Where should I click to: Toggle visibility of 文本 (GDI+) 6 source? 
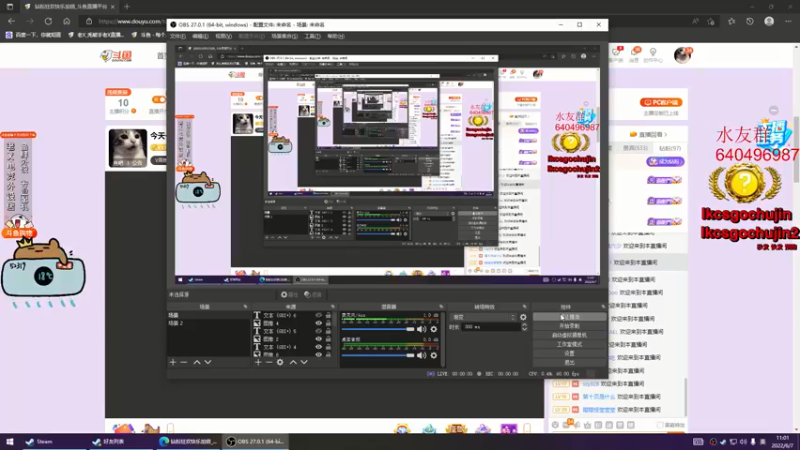point(318,315)
